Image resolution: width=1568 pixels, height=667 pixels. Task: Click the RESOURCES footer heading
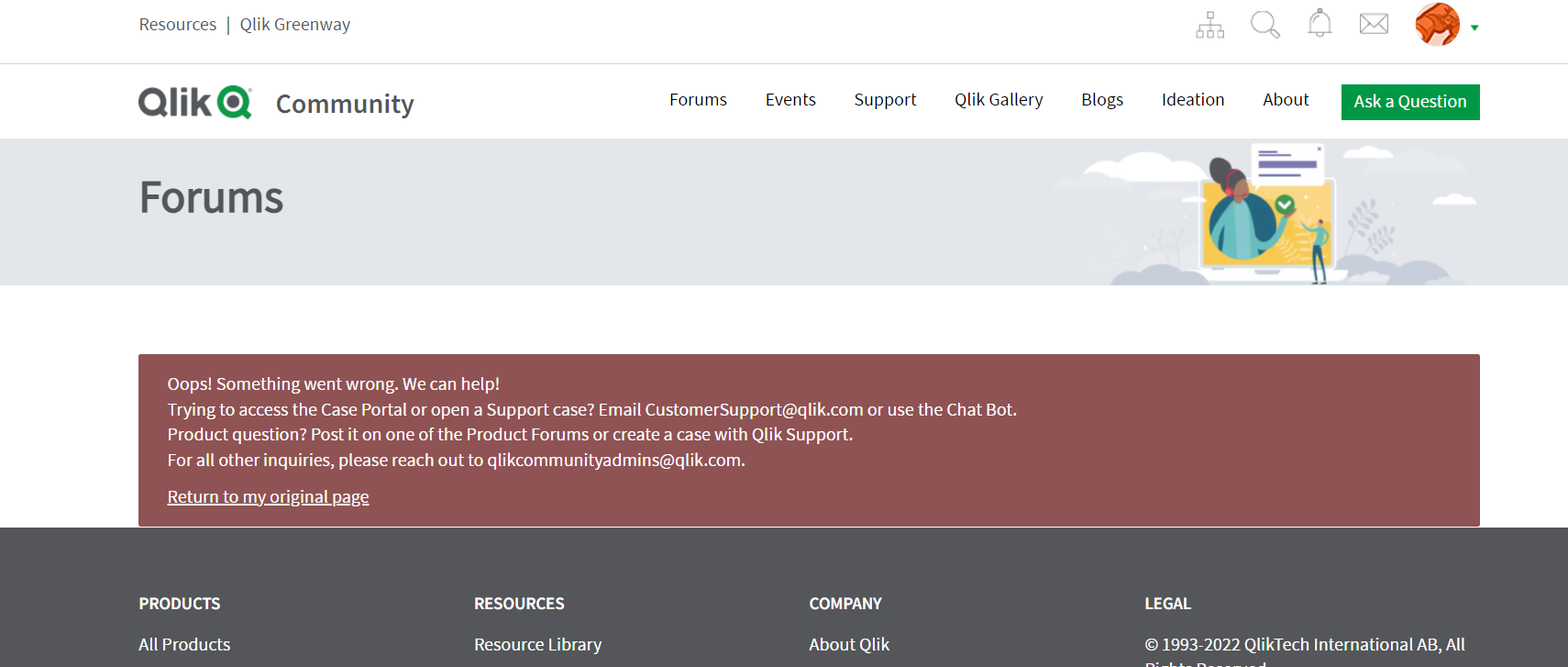[x=519, y=604]
